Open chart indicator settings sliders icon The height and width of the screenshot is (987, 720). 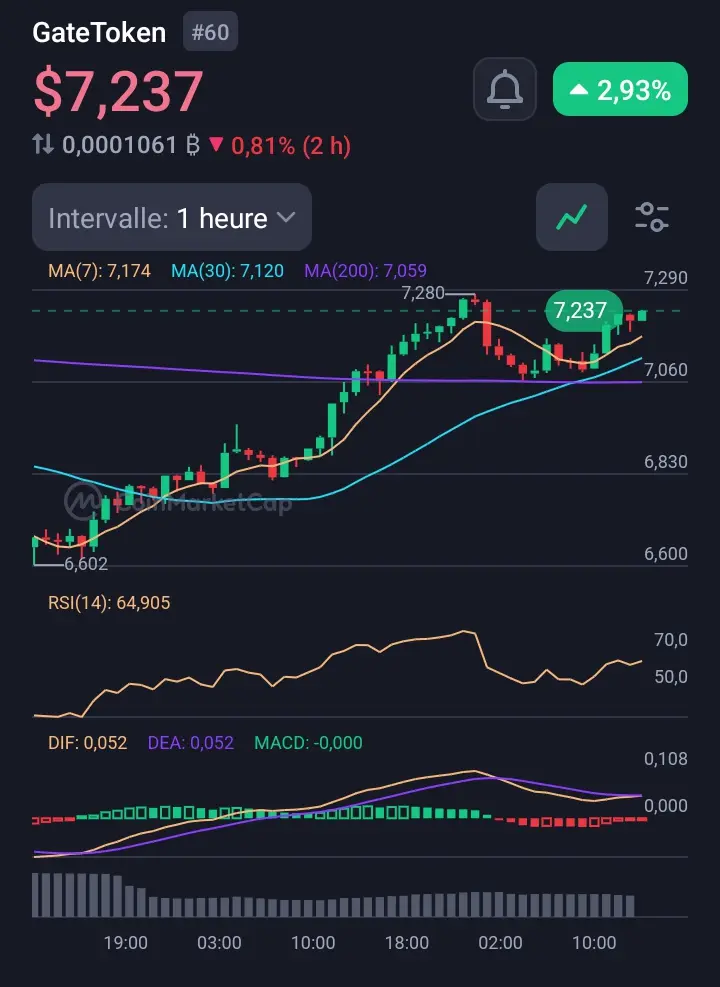click(651, 217)
